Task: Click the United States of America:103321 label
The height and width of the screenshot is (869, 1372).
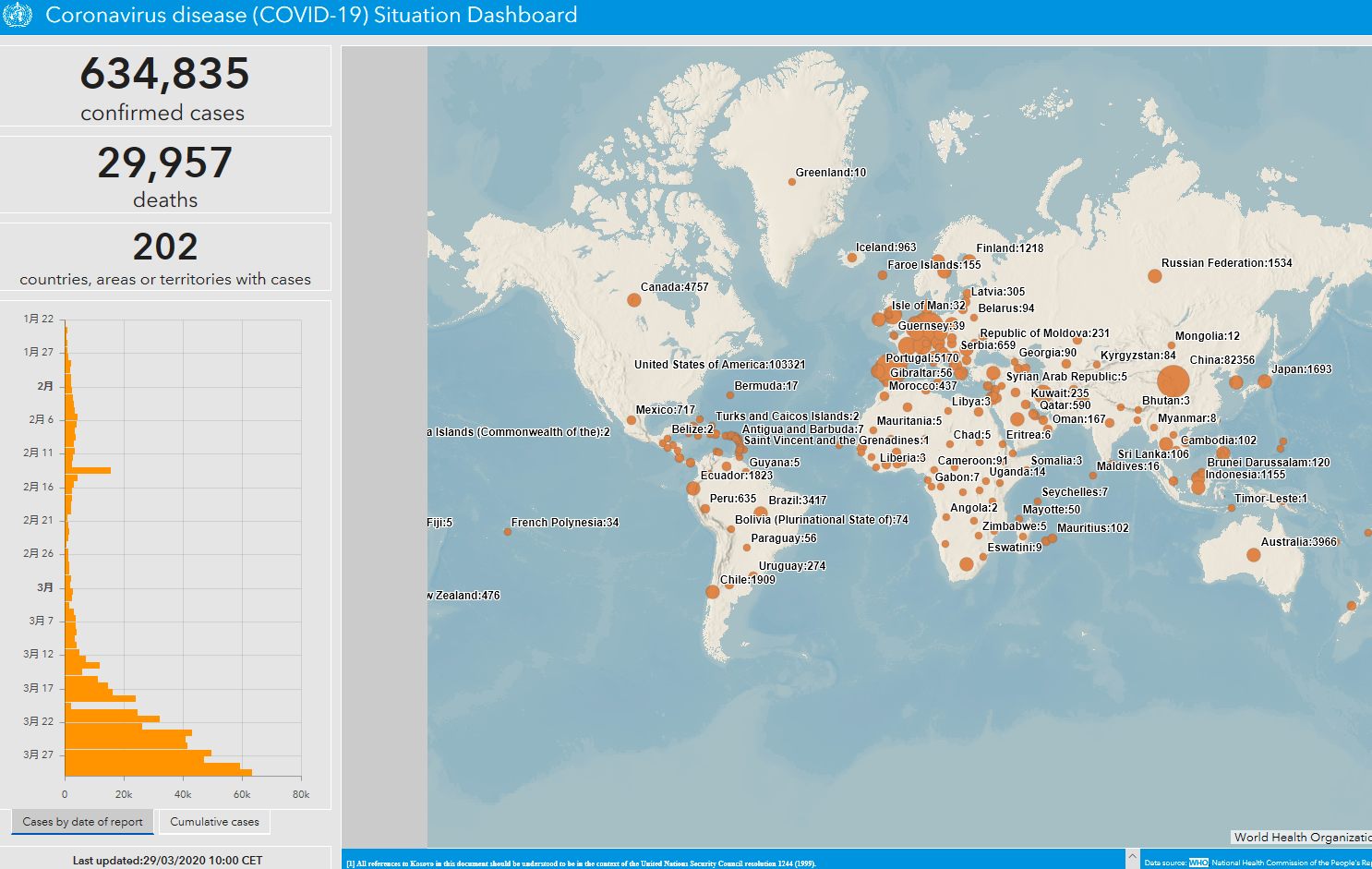Action: pos(719,365)
